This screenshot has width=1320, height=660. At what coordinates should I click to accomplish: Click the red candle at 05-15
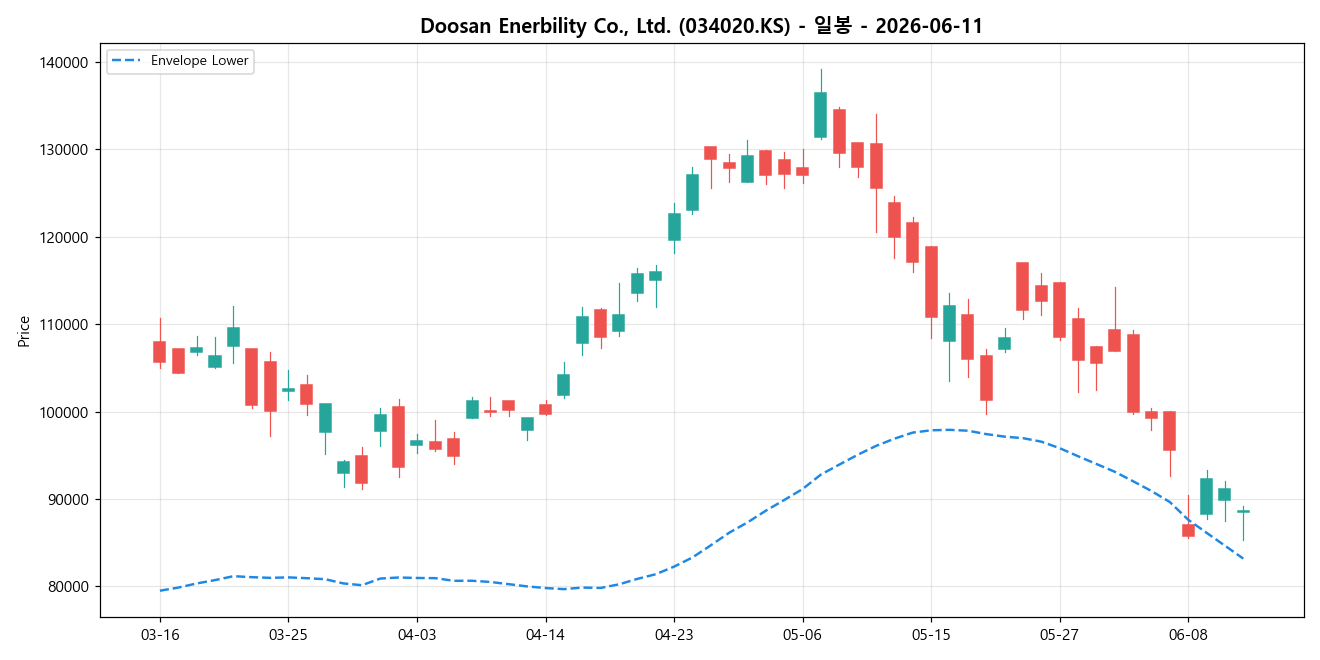[931, 282]
